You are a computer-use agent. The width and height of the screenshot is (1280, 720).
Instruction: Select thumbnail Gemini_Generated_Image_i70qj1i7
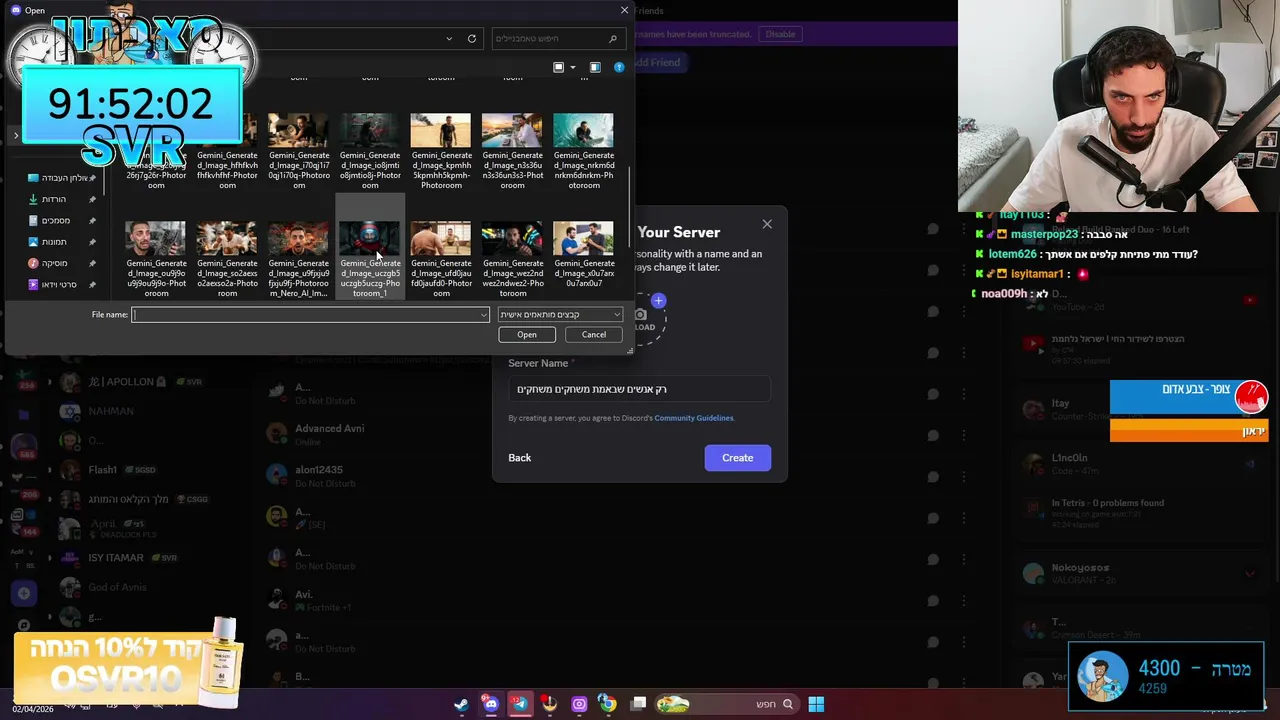299,151
